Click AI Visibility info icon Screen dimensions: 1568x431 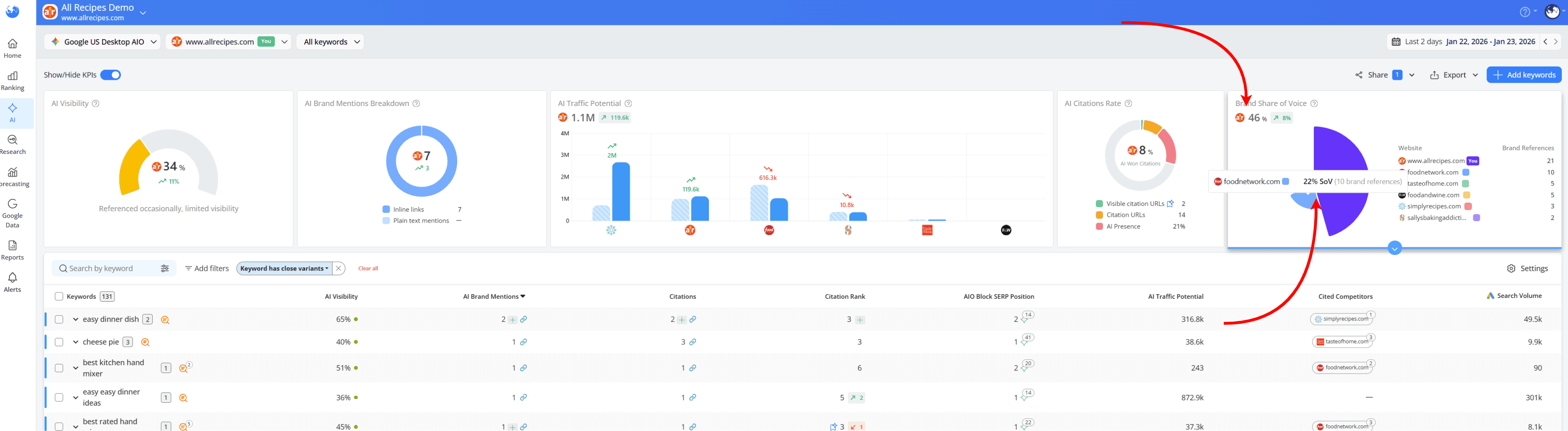point(95,104)
